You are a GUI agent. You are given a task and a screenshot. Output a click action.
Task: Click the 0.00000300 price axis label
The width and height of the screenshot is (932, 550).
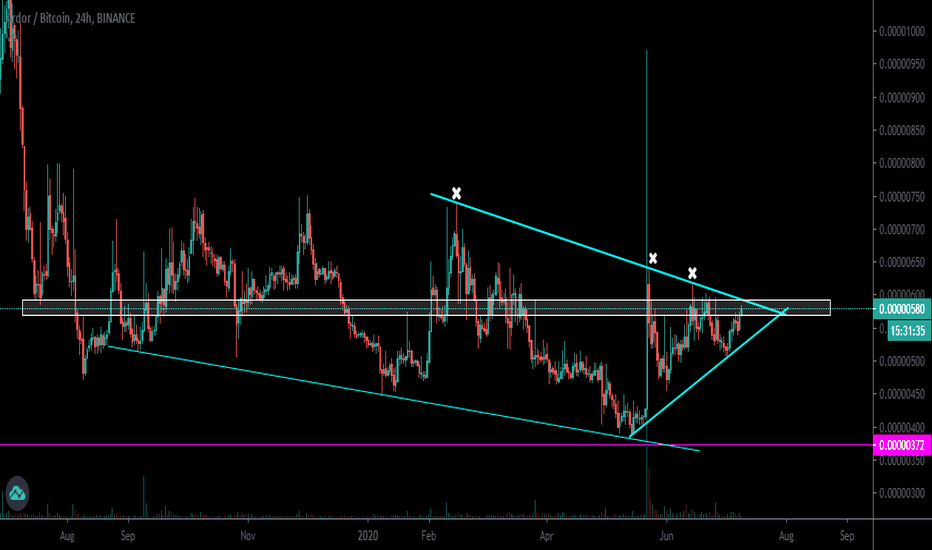tap(902, 493)
